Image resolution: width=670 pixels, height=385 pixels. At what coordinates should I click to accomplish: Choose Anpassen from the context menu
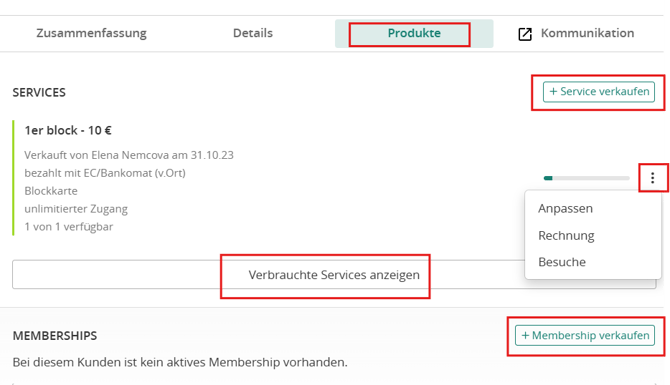(565, 209)
